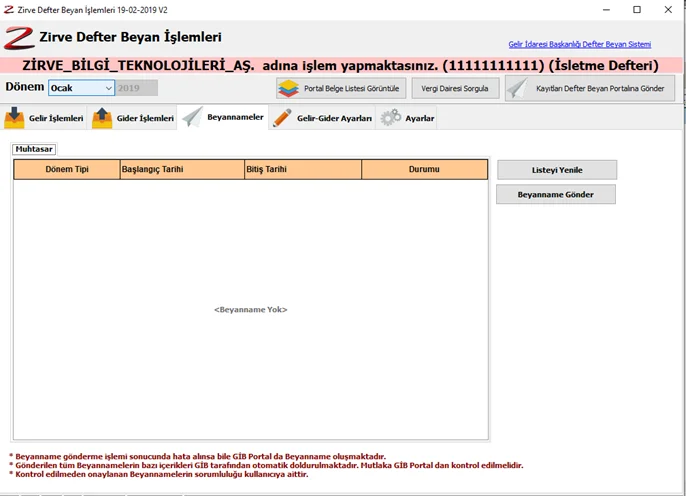Click the ZİRVE_BİLGİ_TEKNOLOJİLERİ_AŞ. company banner text
This screenshot has height=496, width=686.
coord(138,66)
